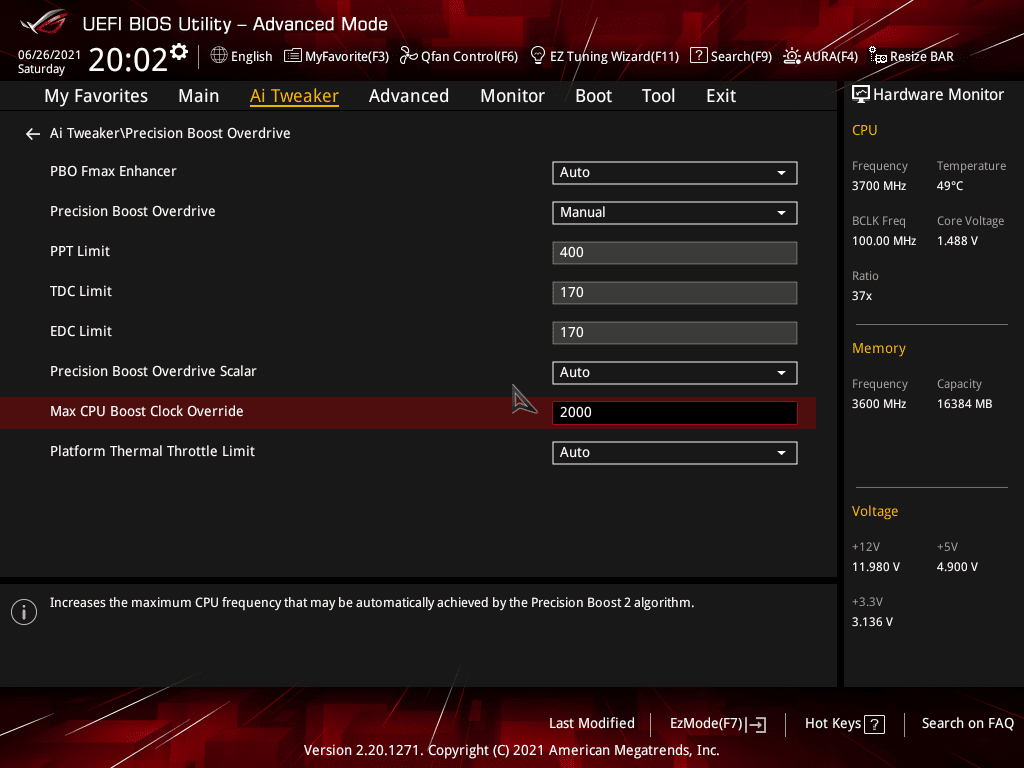Viewport: 1024px width, 768px height.
Task: Click CPU frequency value 3700 MHz
Action: [x=879, y=186]
